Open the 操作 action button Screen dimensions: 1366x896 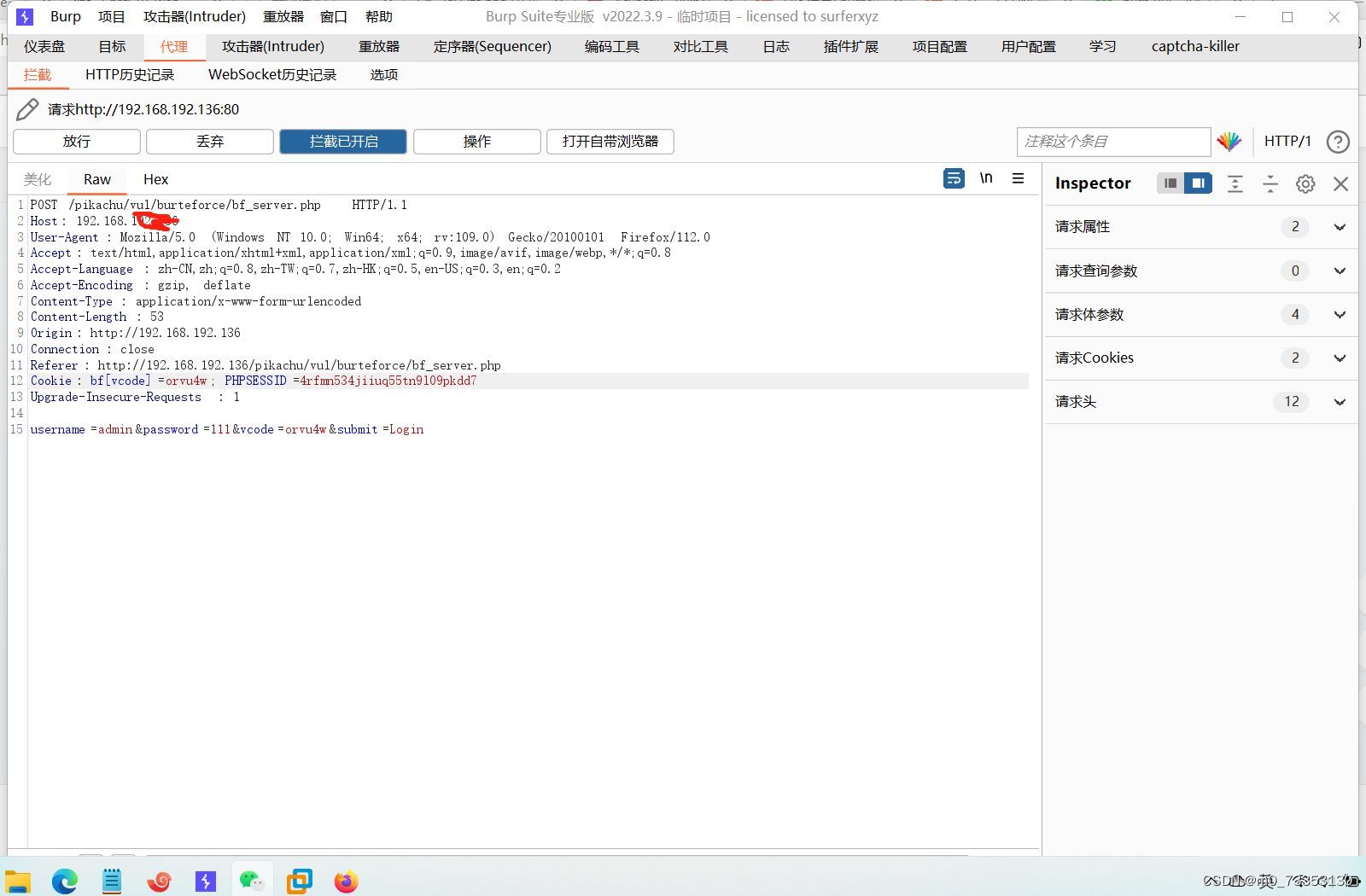tap(477, 142)
